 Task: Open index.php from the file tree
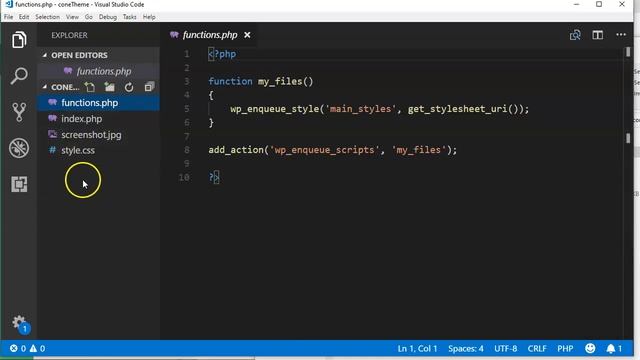point(98,119)
